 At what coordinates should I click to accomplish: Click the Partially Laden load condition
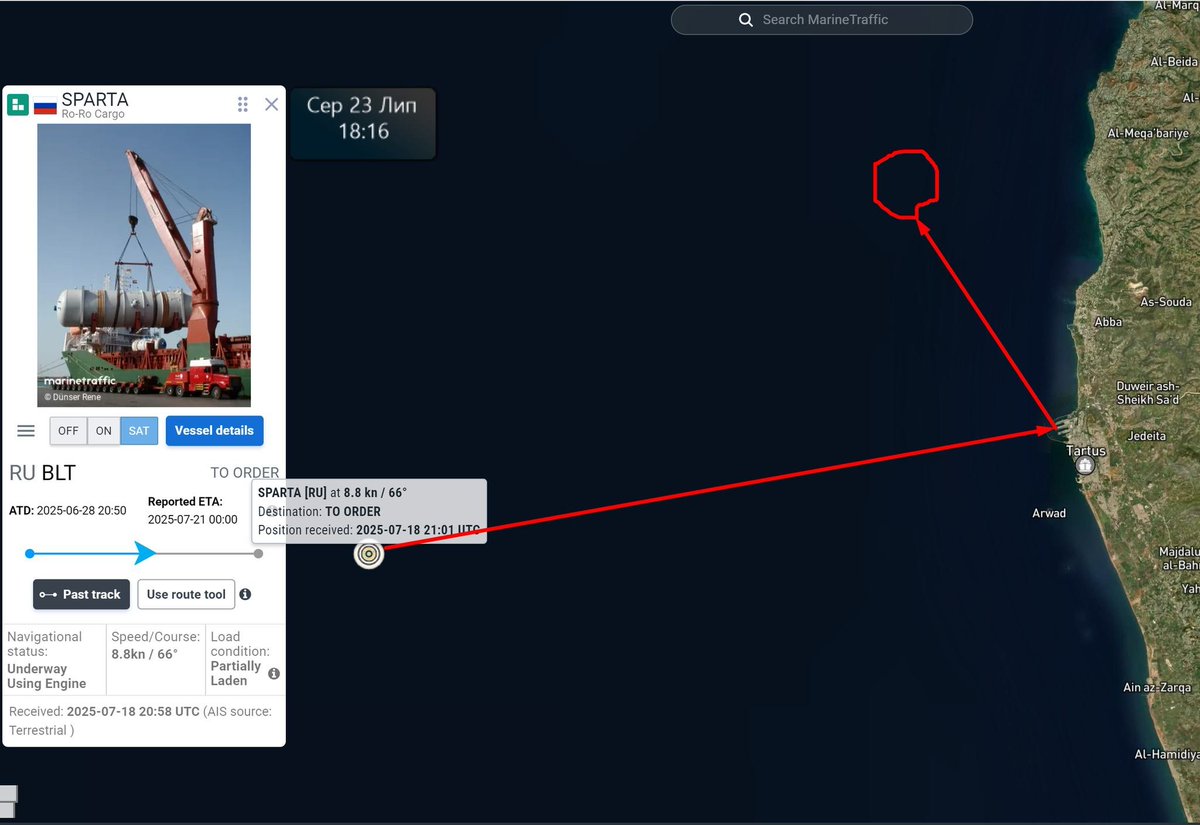click(236, 673)
